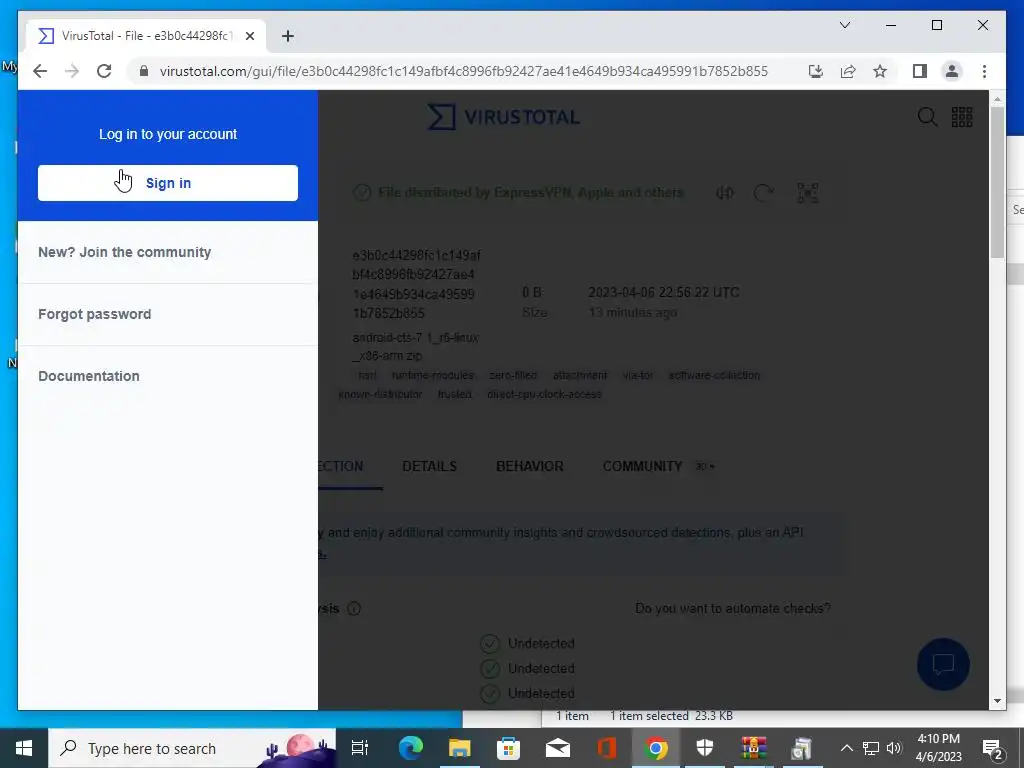1024x768 pixels.
Task: Switch to the BEHAVIOR tab
Action: pyautogui.click(x=530, y=466)
